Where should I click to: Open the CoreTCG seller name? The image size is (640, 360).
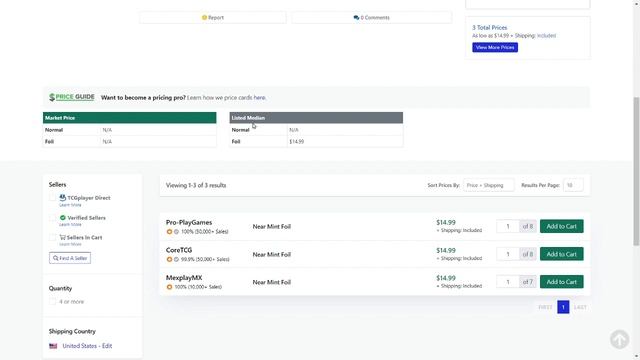pyautogui.click(x=179, y=250)
